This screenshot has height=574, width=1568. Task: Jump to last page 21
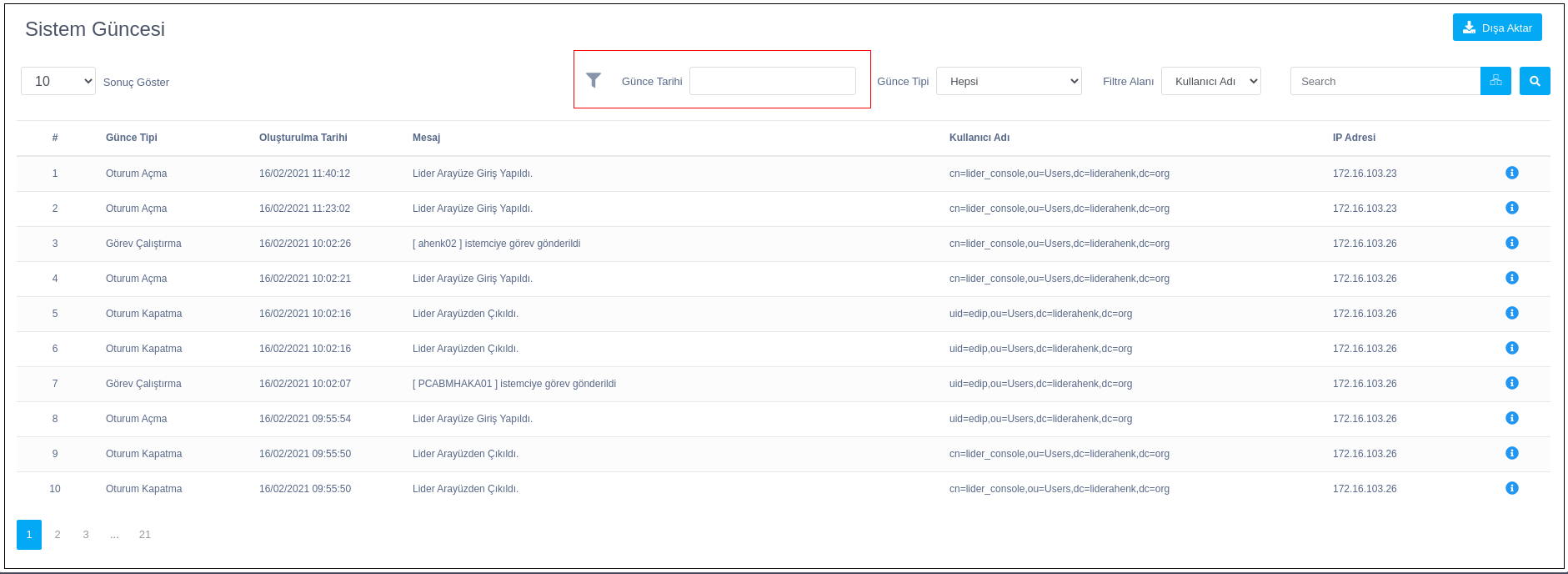click(145, 534)
